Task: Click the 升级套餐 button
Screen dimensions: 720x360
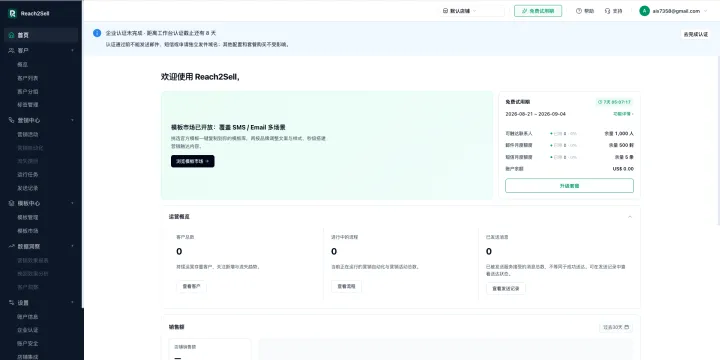Action: [569, 186]
